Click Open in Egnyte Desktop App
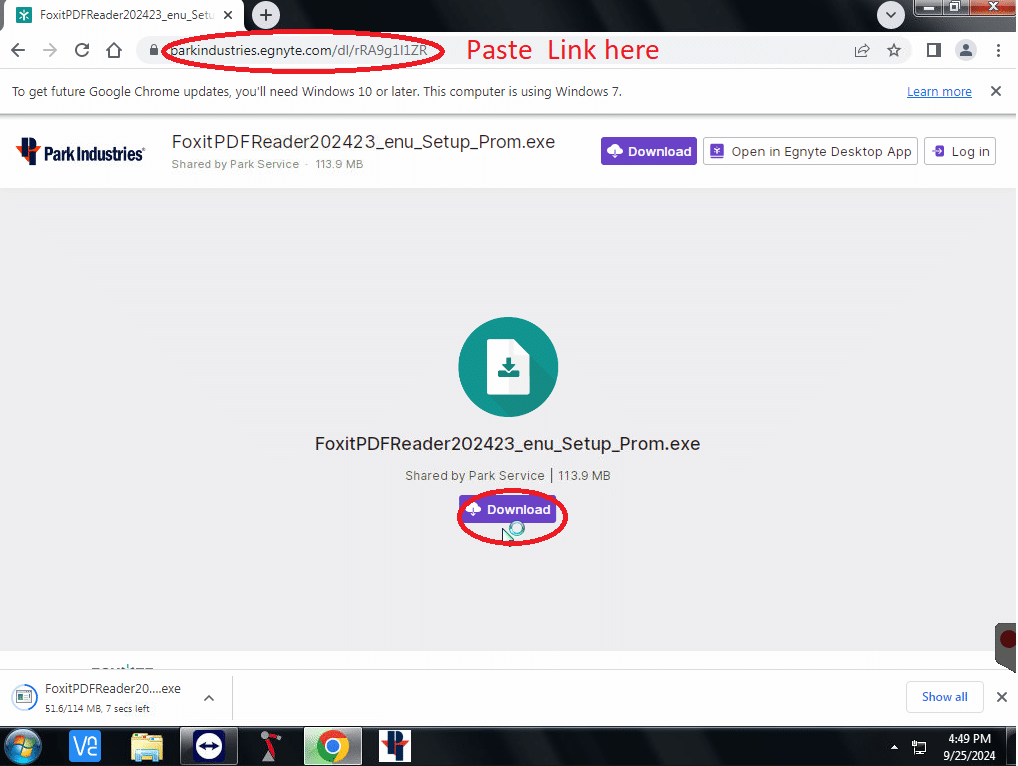 810,151
